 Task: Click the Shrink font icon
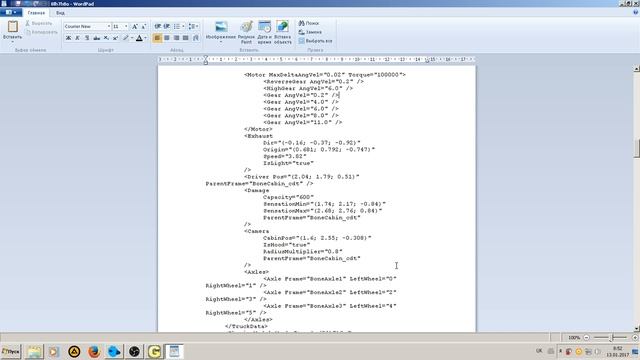coord(144,27)
